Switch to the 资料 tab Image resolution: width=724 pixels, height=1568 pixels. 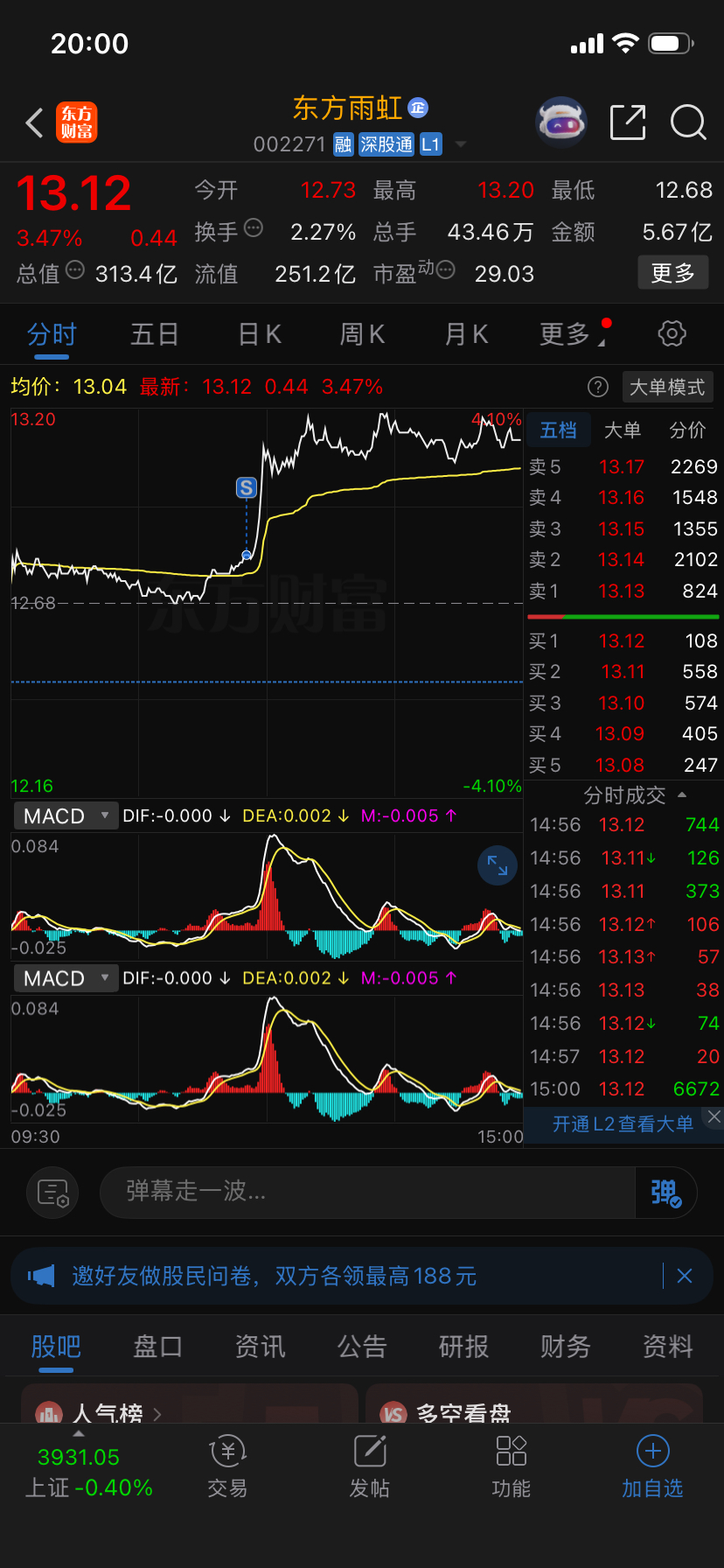pos(668,1347)
